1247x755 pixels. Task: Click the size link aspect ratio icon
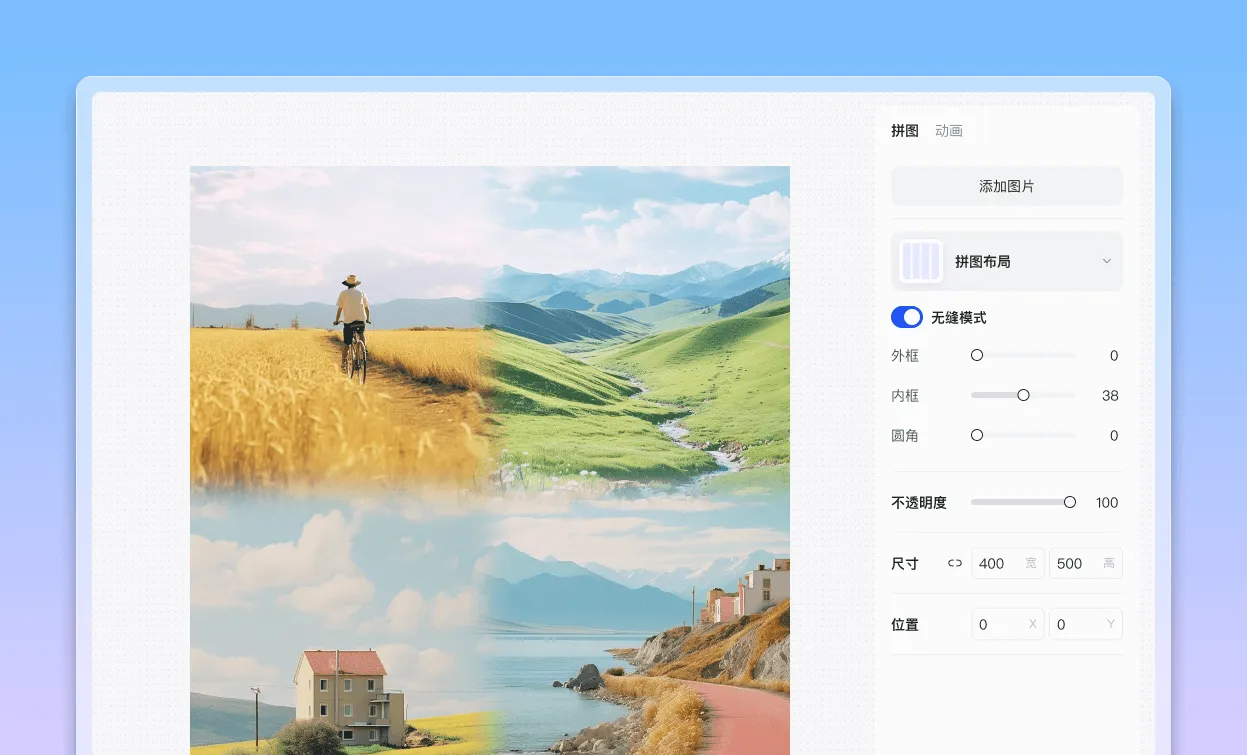(x=955, y=563)
